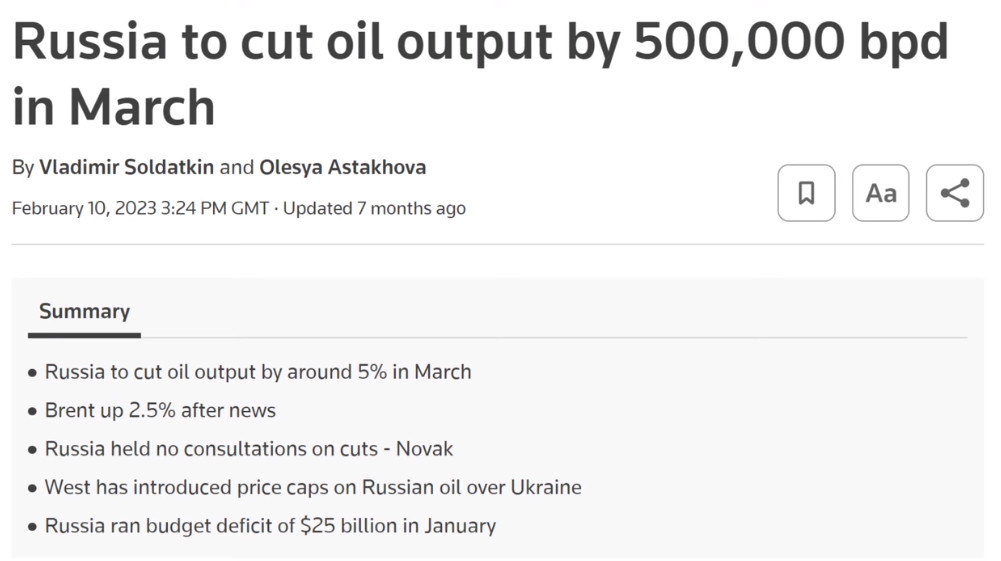The image size is (1001, 561).
Task: Click the February 10, 2023 publish timestamp
Action: coord(140,209)
